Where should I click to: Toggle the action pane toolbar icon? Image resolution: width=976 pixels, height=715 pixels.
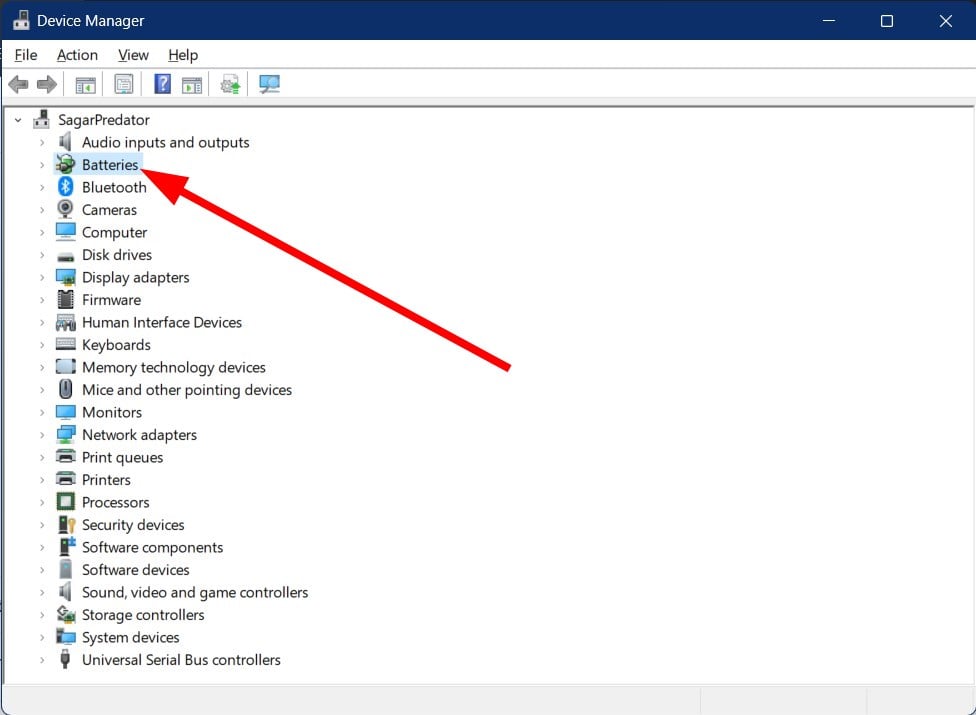[192, 85]
